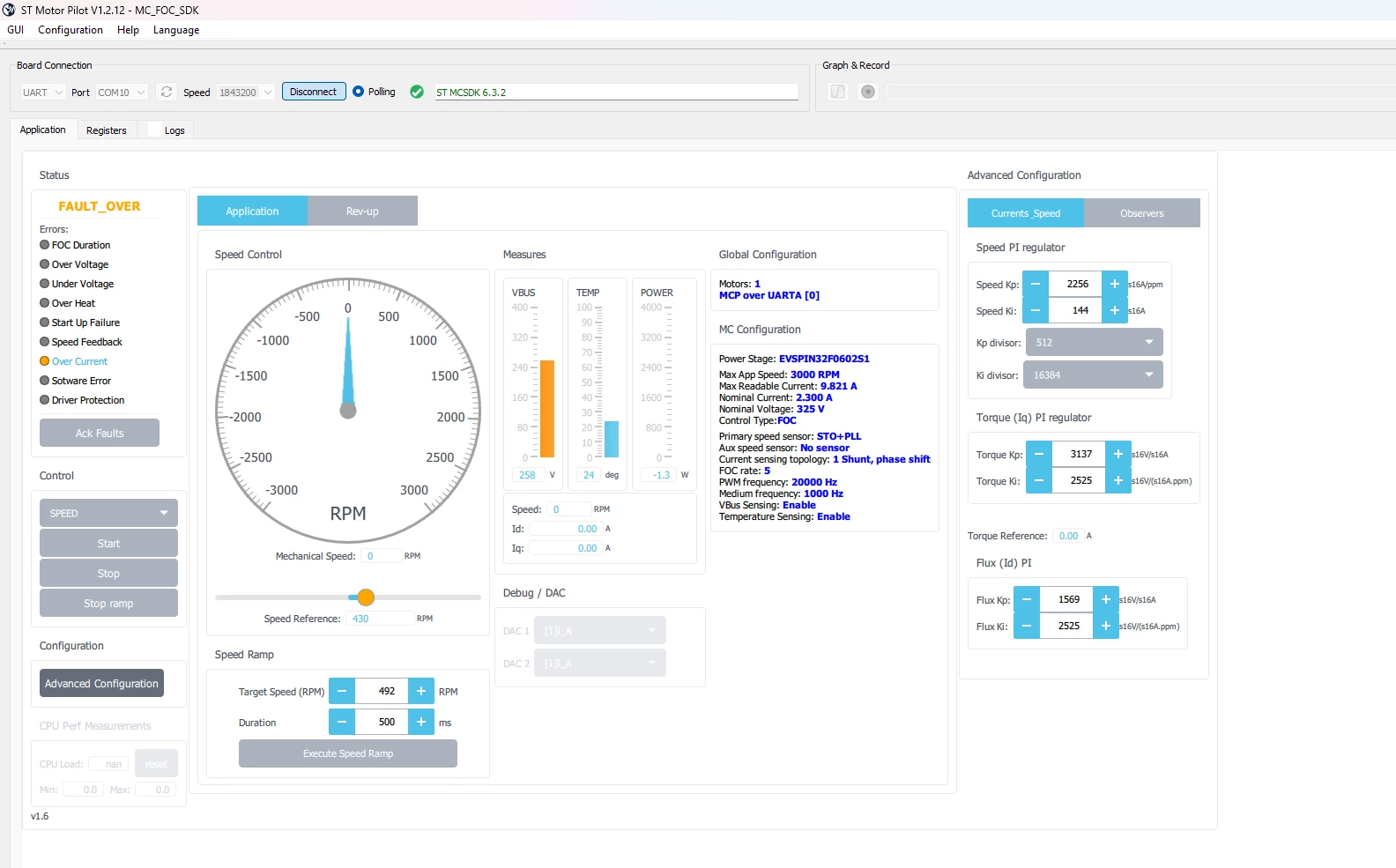This screenshot has width=1396, height=868.
Task: Decrease Flux Ki with its minus icon
Action: click(x=1027, y=626)
